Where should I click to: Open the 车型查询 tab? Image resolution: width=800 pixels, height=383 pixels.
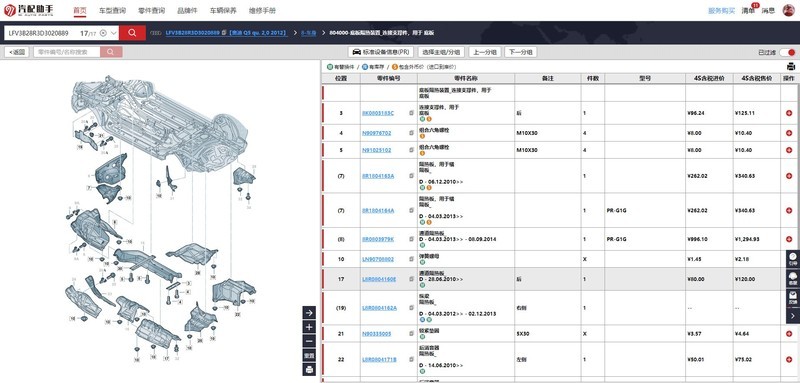[112, 10]
